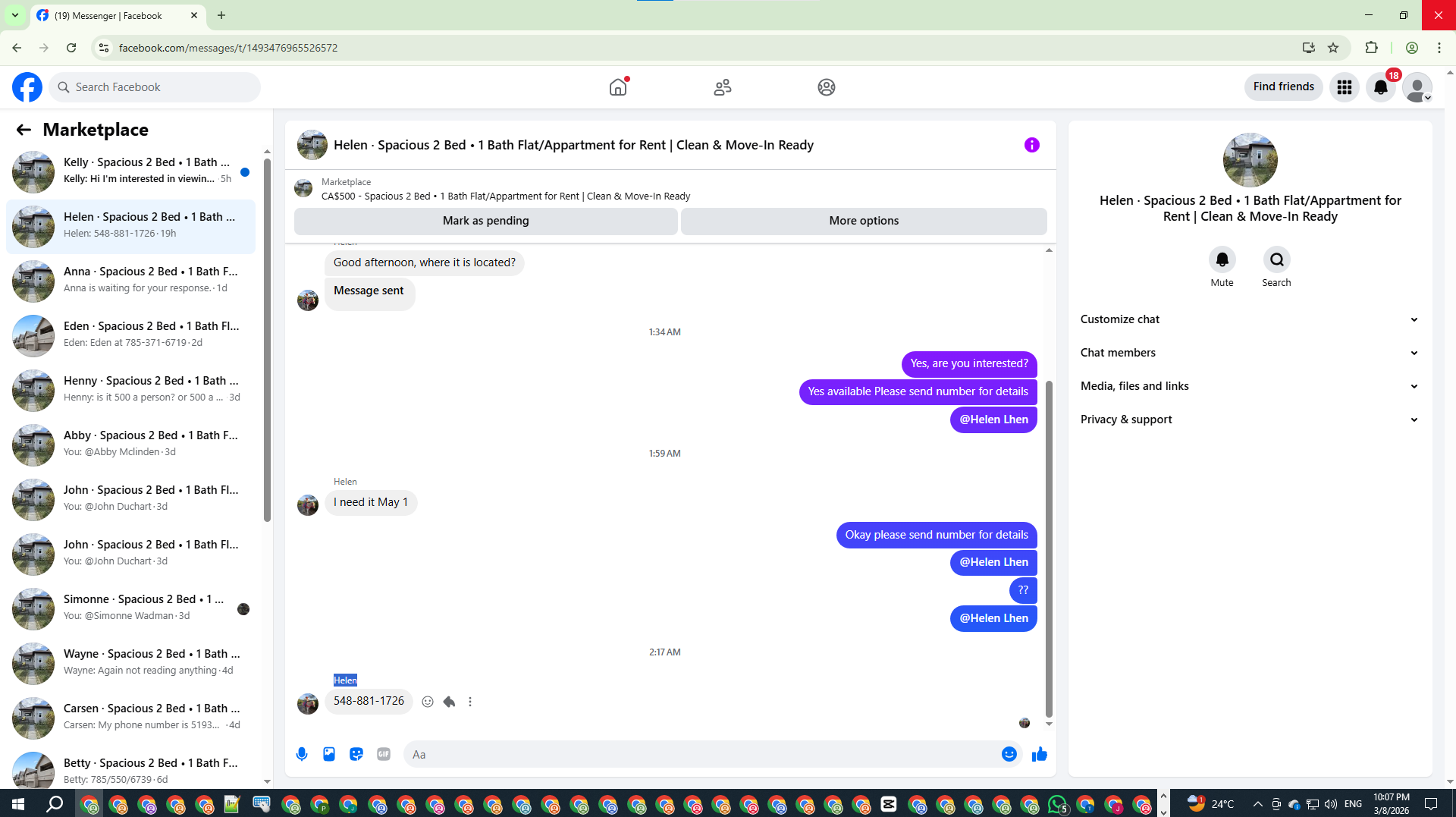Image resolution: width=1456 pixels, height=817 pixels.
Task: Open more options for 548-881-1726 message
Action: coord(470,702)
